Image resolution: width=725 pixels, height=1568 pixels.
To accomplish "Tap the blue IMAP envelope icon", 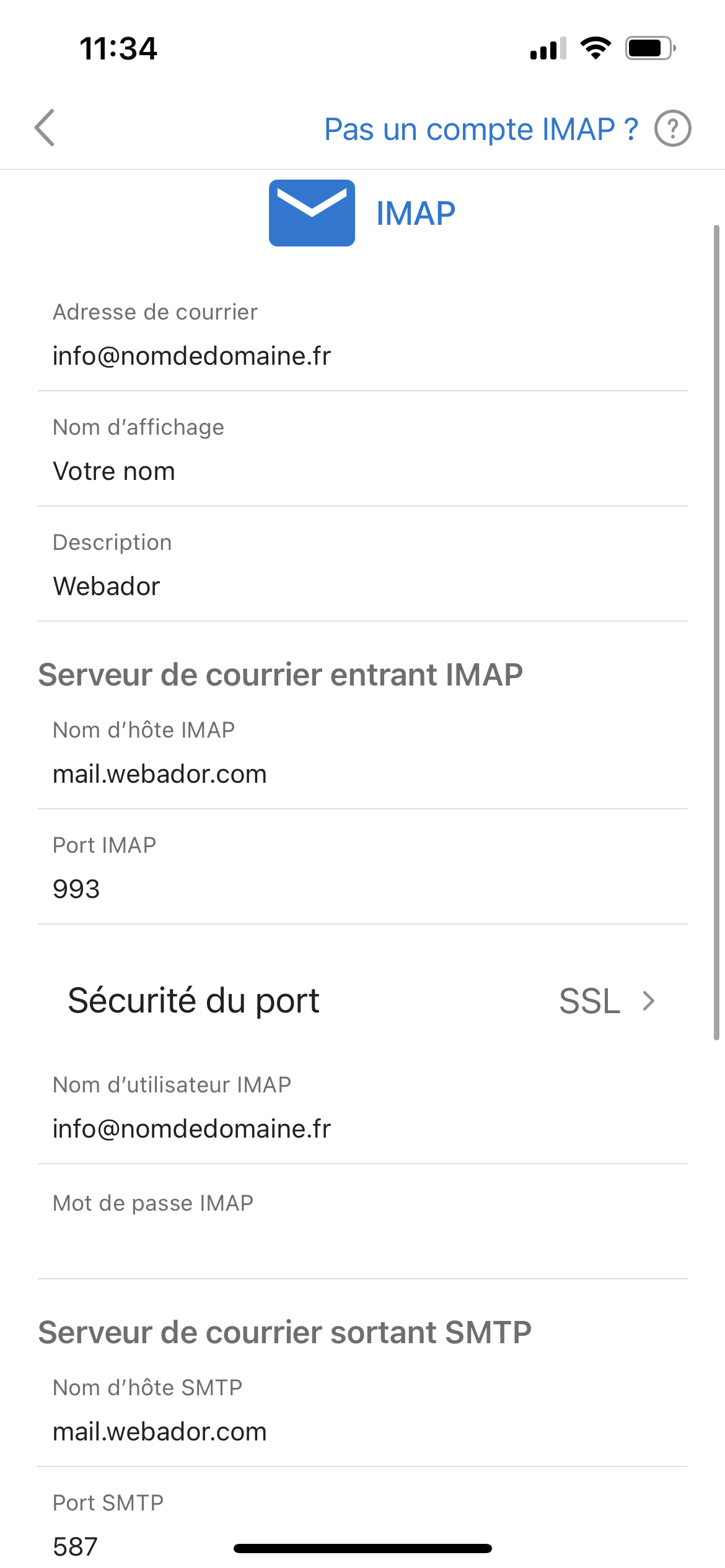I will tap(312, 213).
